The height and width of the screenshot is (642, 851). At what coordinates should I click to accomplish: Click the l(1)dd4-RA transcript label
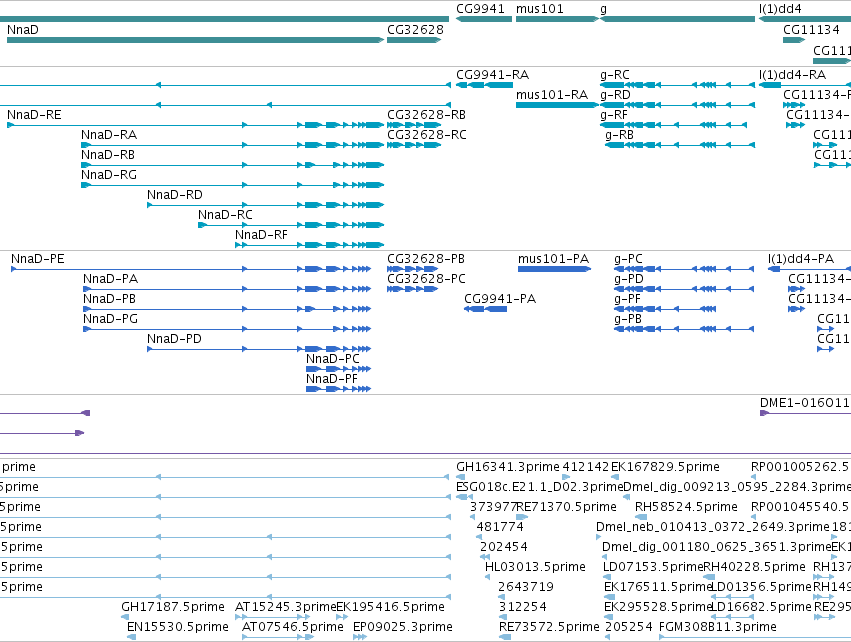(792, 74)
